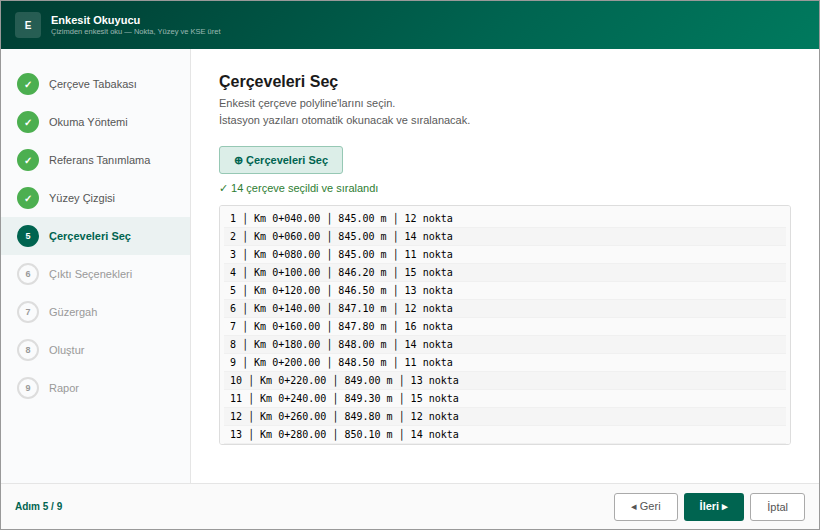Click the step 9 circle icon
The height and width of the screenshot is (530, 820).
click(x=28, y=388)
